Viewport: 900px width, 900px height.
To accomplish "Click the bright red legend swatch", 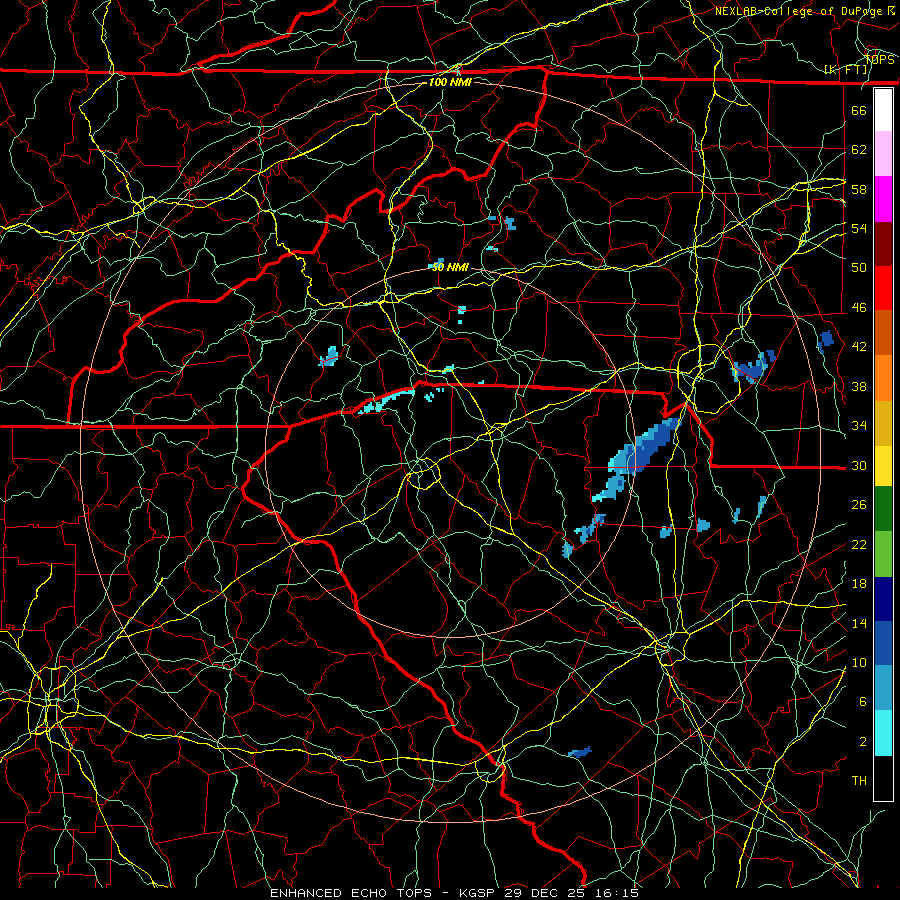I will [883, 289].
